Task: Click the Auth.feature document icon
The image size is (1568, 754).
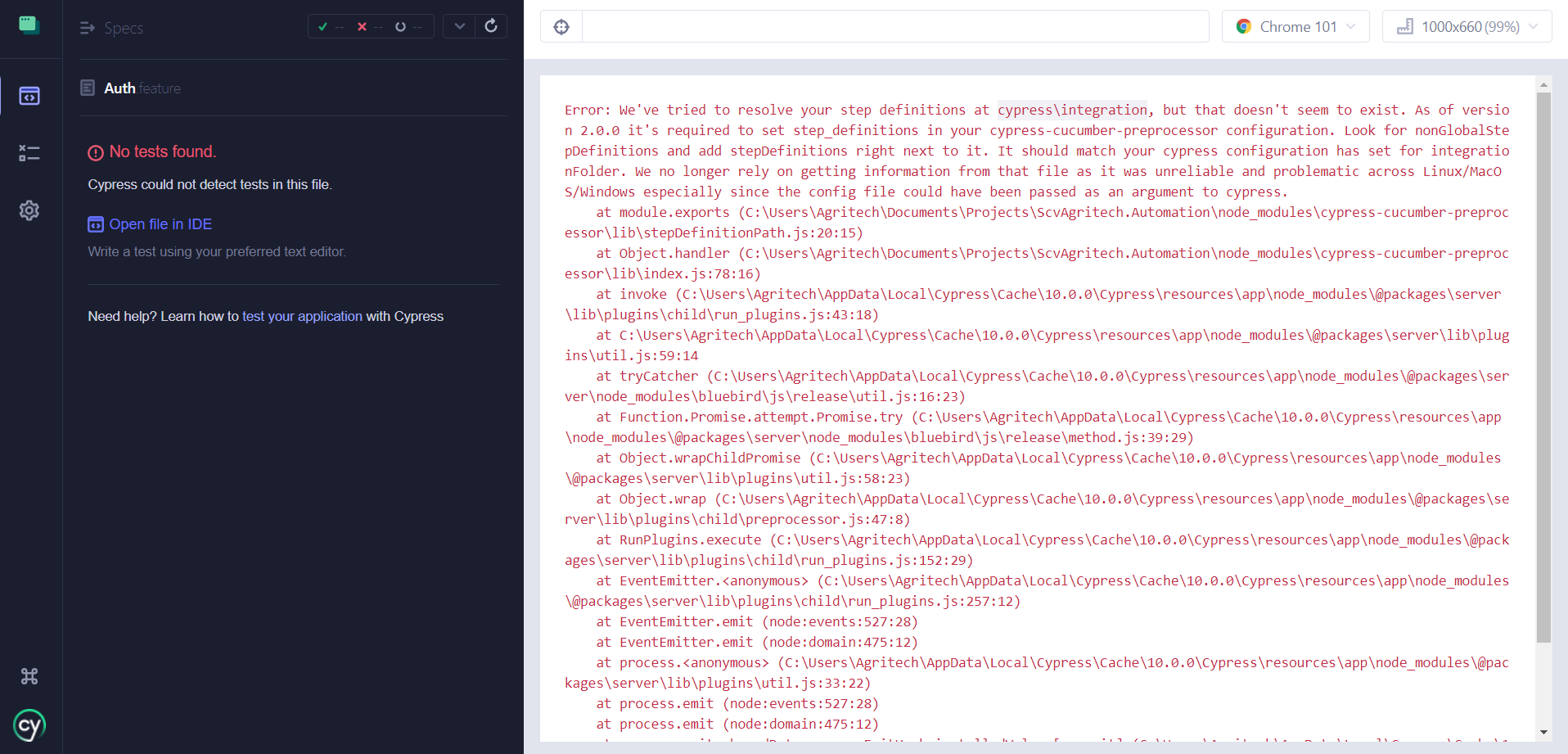Action: tap(88, 88)
